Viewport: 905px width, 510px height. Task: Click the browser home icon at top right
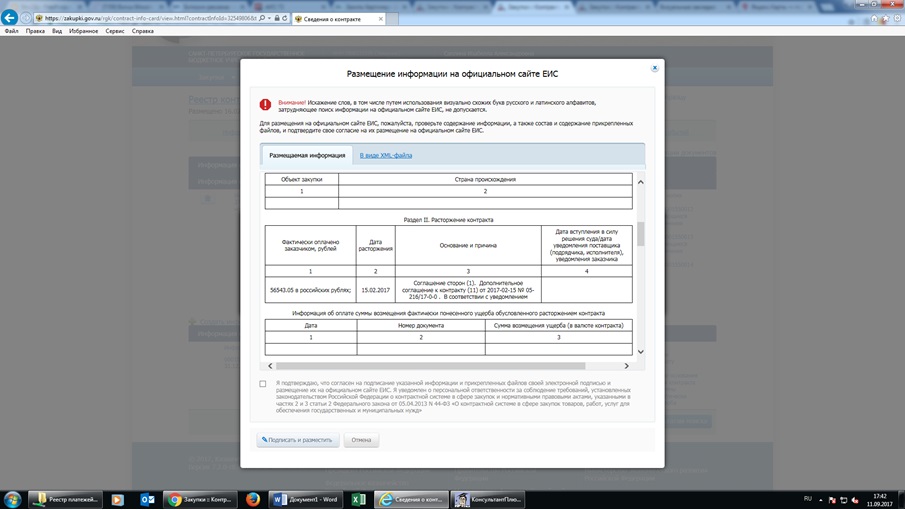pos(874,18)
